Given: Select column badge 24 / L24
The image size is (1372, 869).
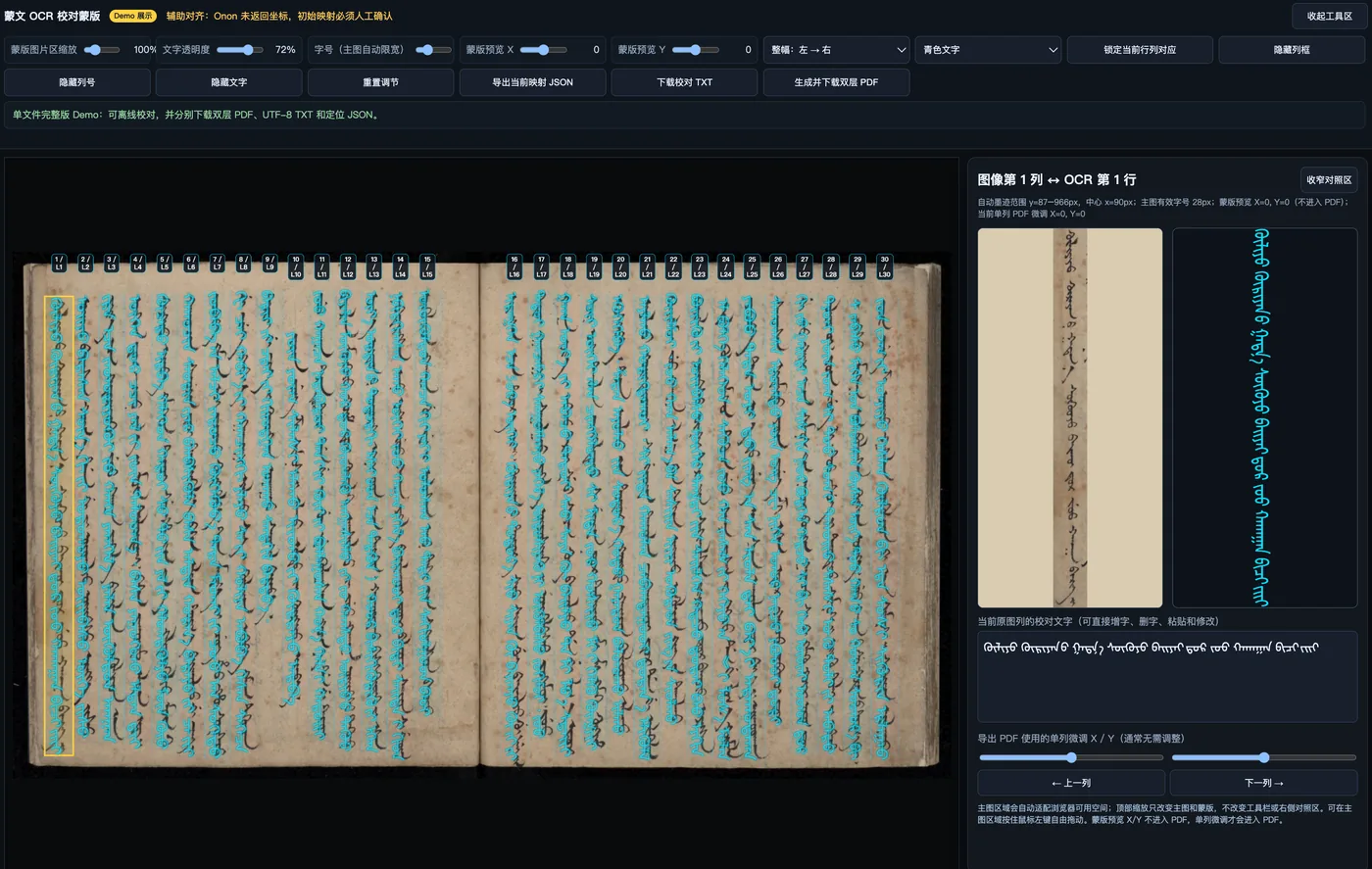Looking at the screenshot, I should tap(725, 267).
